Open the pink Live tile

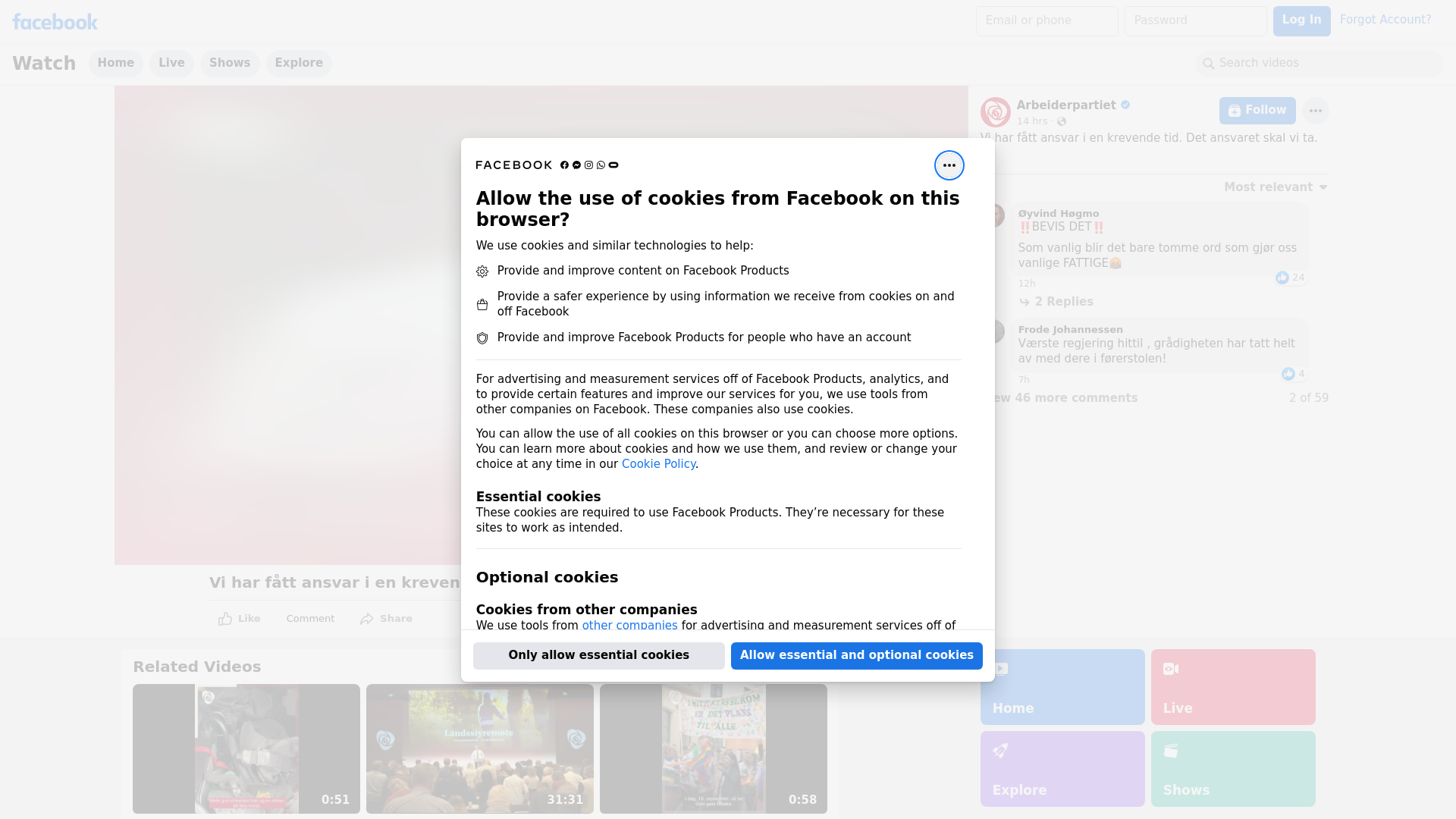point(1233,687)
